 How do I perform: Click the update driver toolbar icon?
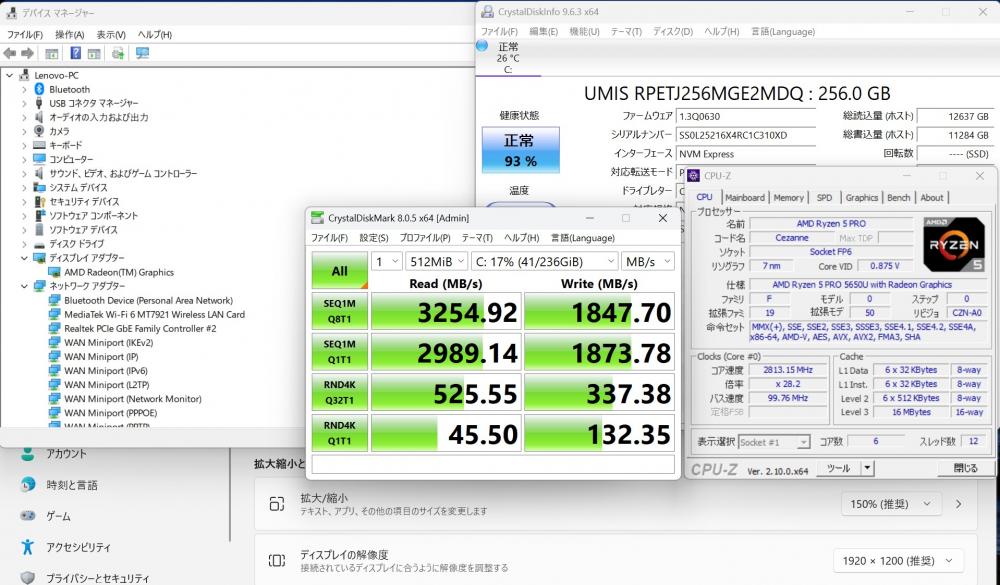(x=118, y=54)
